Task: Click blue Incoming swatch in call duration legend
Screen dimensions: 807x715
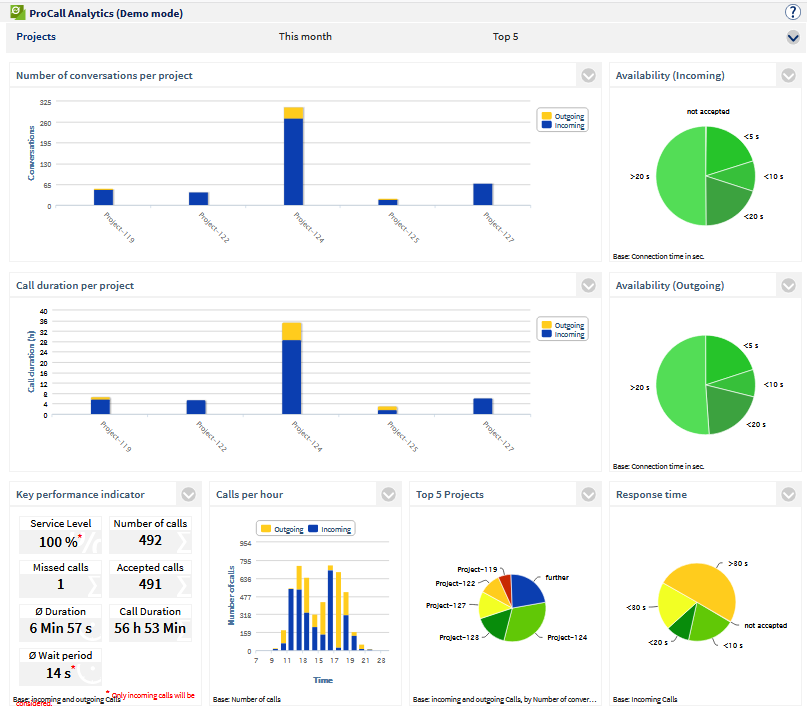Action: pos(547,334)
